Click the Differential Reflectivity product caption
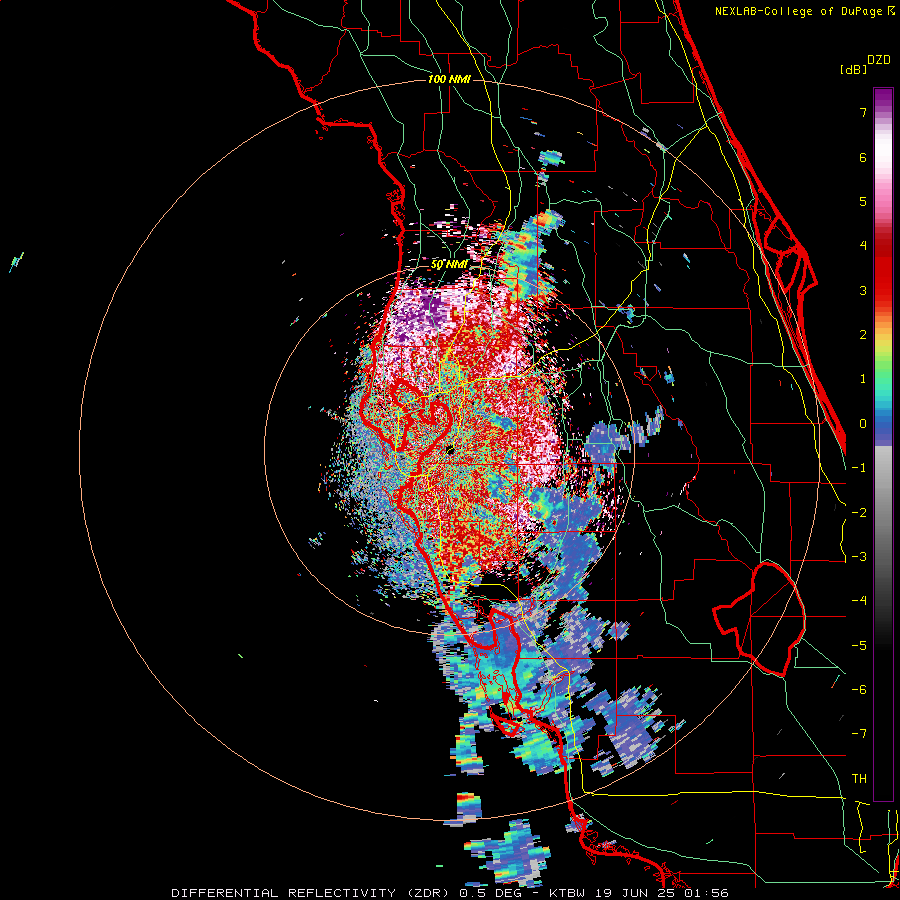 (x=450, y=893)
